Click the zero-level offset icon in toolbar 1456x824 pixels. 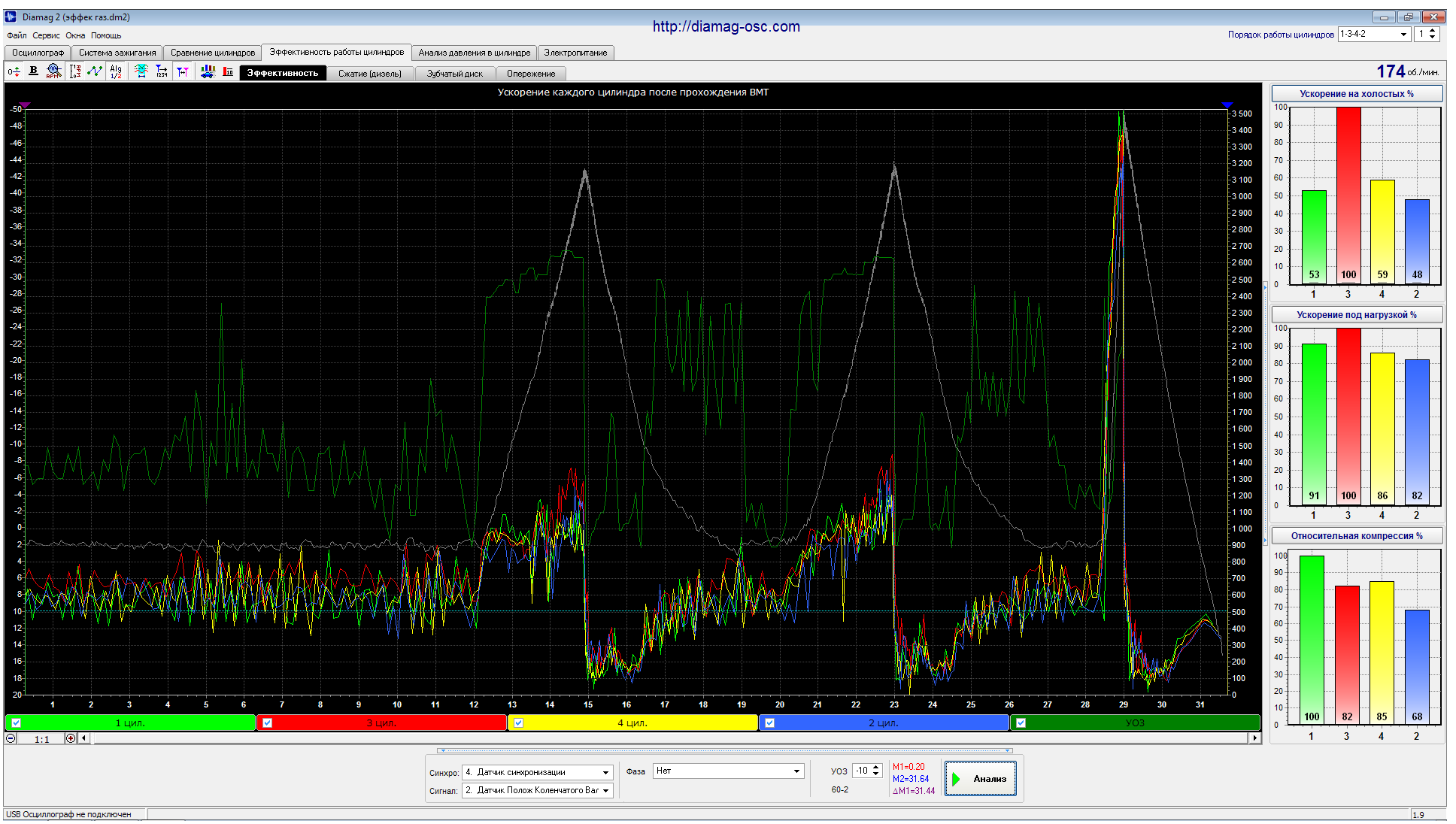[14, 71]
